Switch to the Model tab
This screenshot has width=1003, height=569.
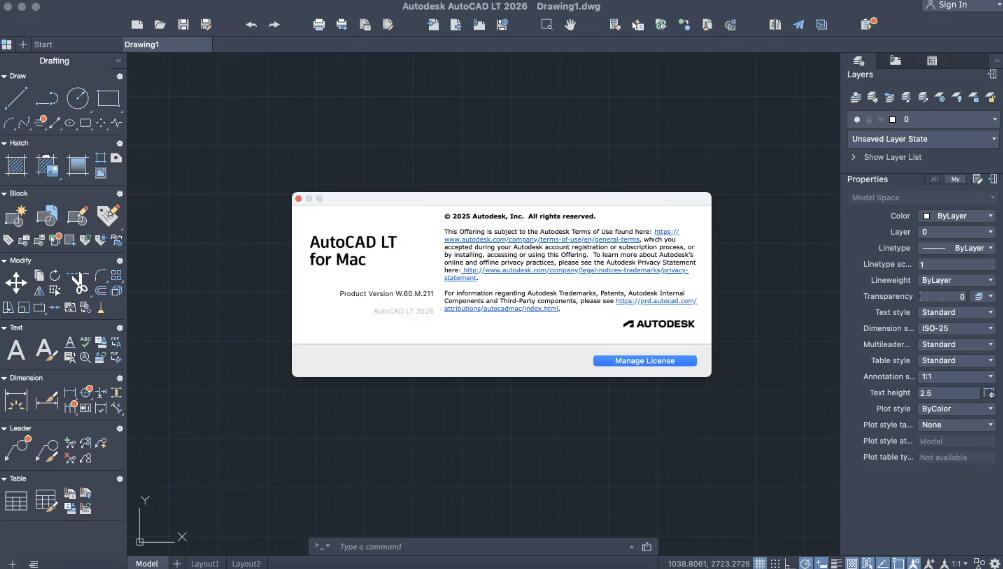click(146, 563)
